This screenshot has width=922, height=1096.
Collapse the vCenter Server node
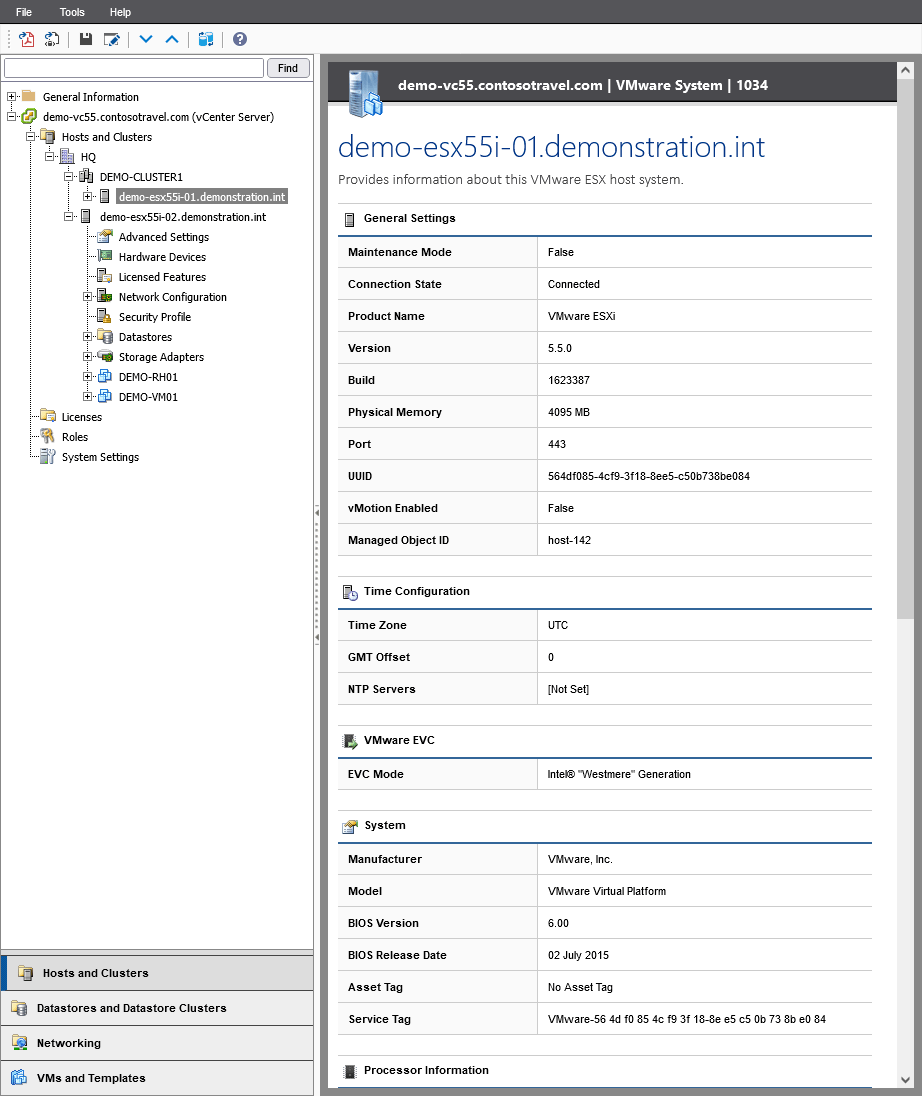(11, 117)
